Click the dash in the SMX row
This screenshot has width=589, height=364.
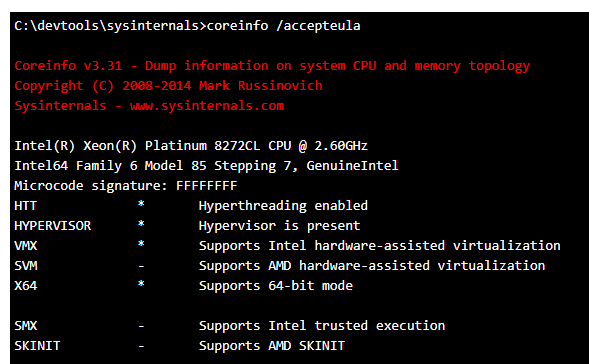click(x=141, y=326)
